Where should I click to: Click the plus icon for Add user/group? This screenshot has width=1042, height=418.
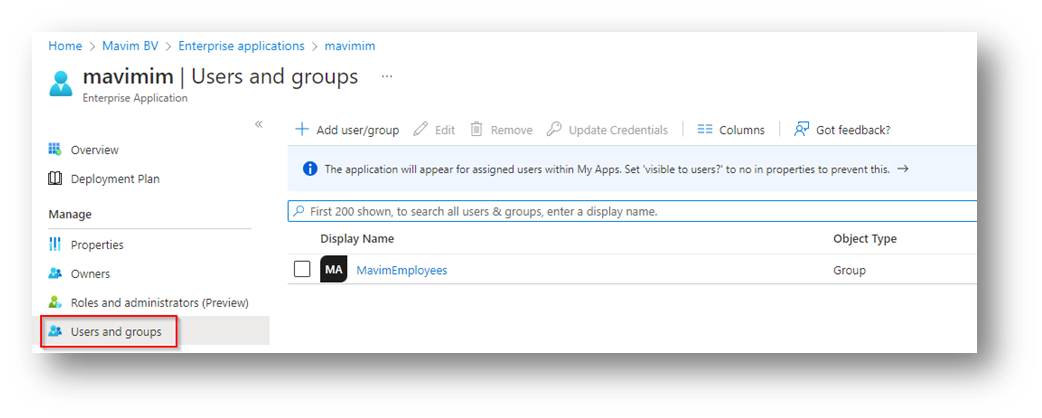302,130
